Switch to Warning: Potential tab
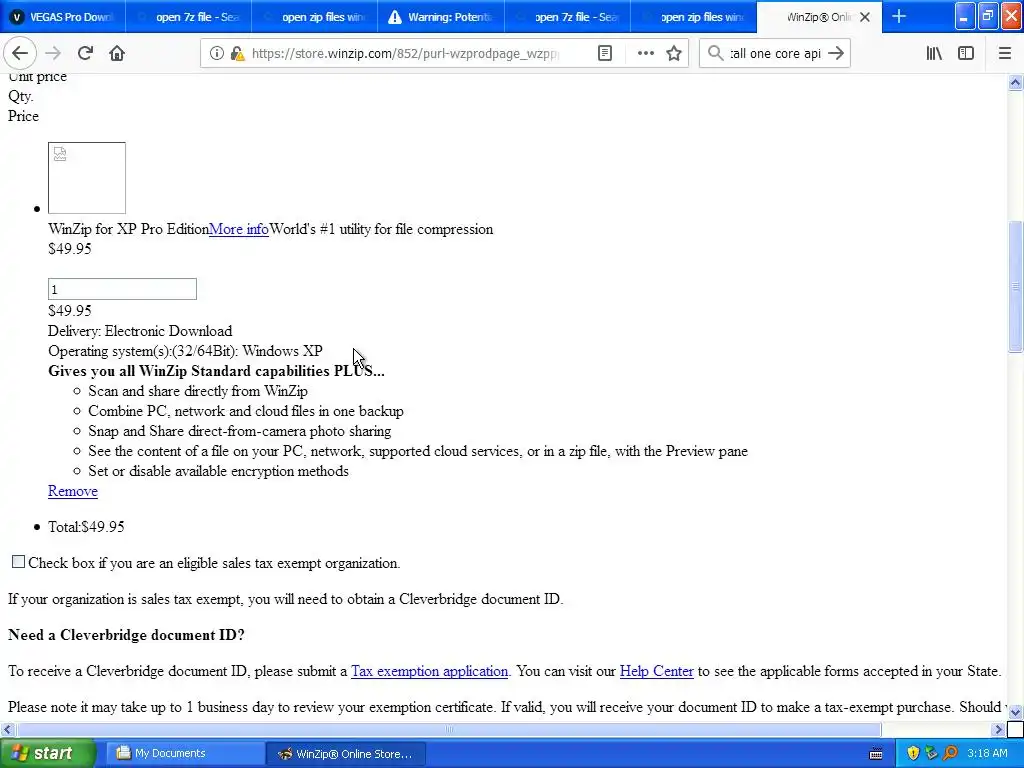Image resolution: width=1024 pixels, height=768 pixels. coord(441,17)
